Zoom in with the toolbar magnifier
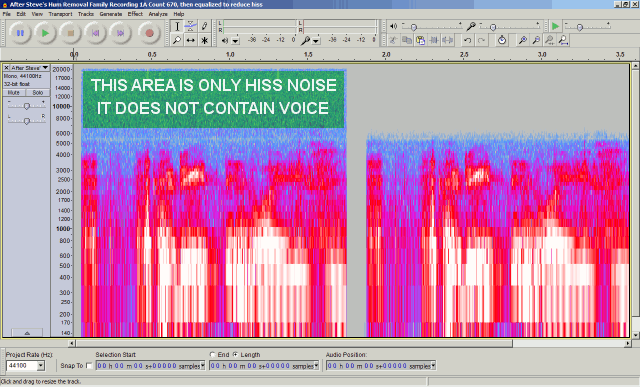640x387 pixels. [x=522, y=40]
